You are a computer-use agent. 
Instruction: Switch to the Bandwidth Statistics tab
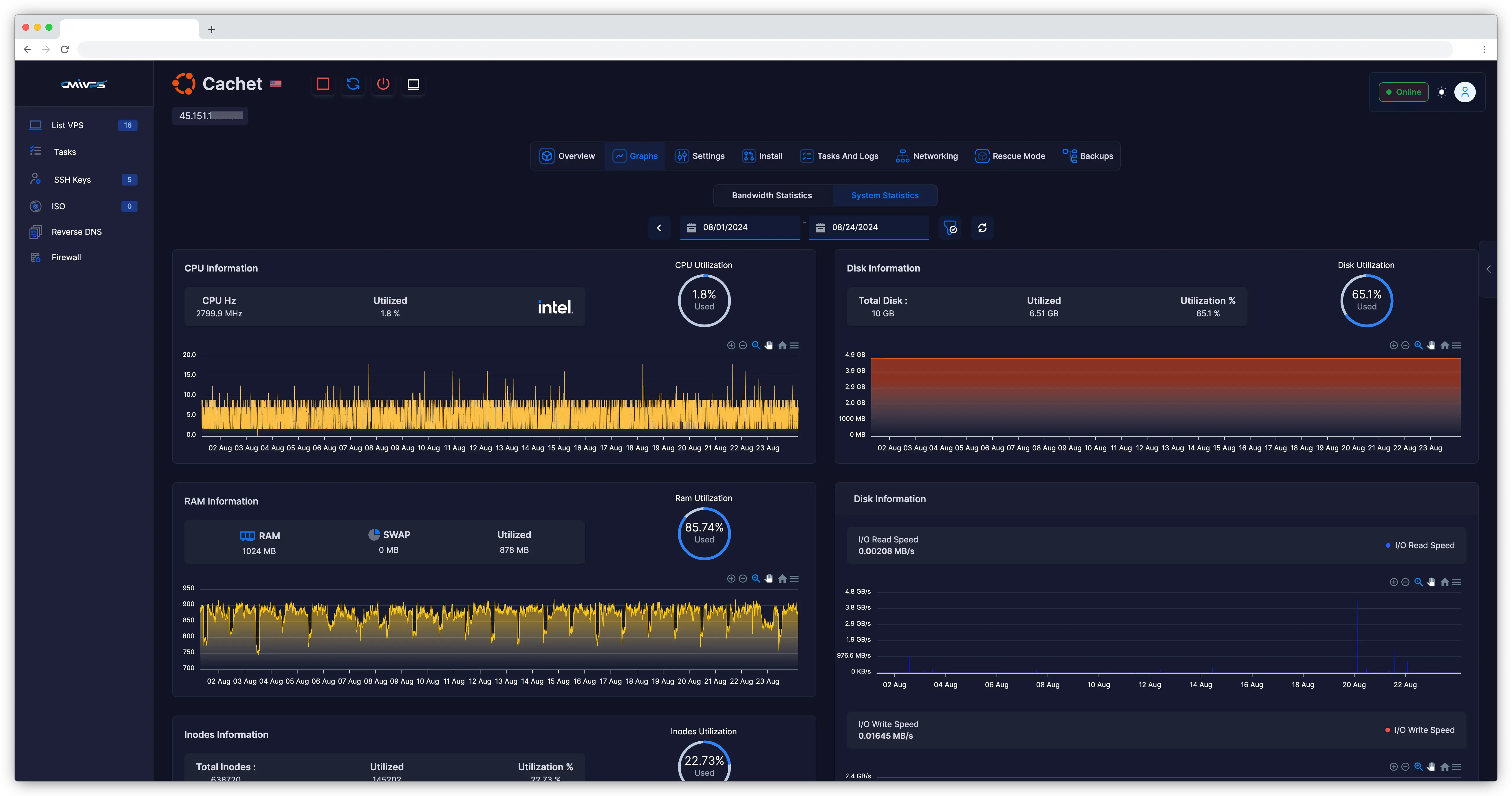tap(772, 195)
